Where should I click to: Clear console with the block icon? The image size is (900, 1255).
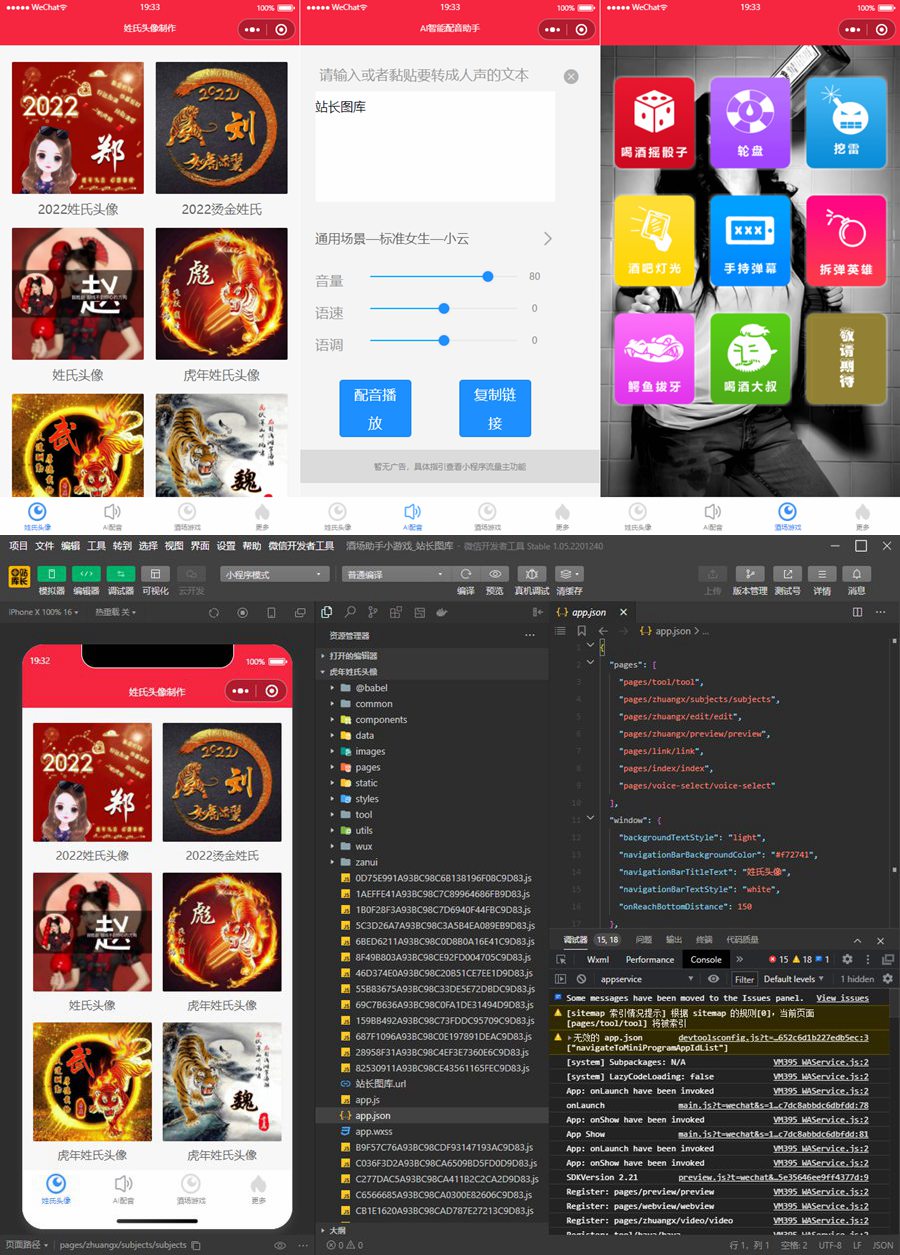(581, 979)
